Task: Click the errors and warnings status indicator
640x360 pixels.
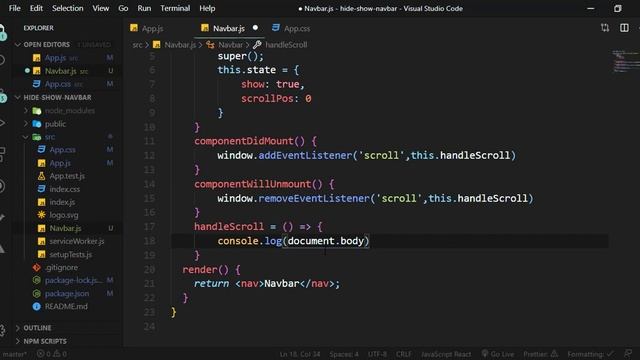Action: click(x=52, y=354)
